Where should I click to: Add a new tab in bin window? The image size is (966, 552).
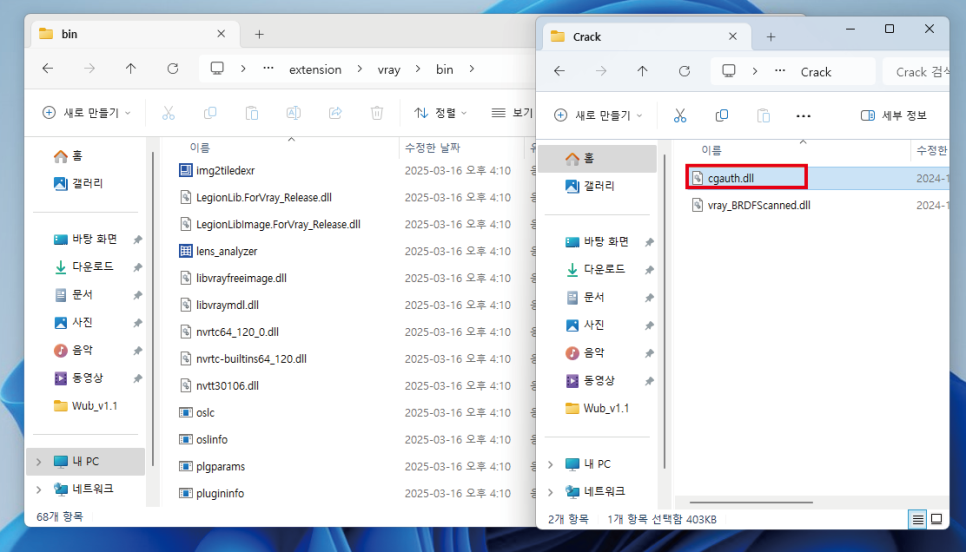tap(259, 34)
